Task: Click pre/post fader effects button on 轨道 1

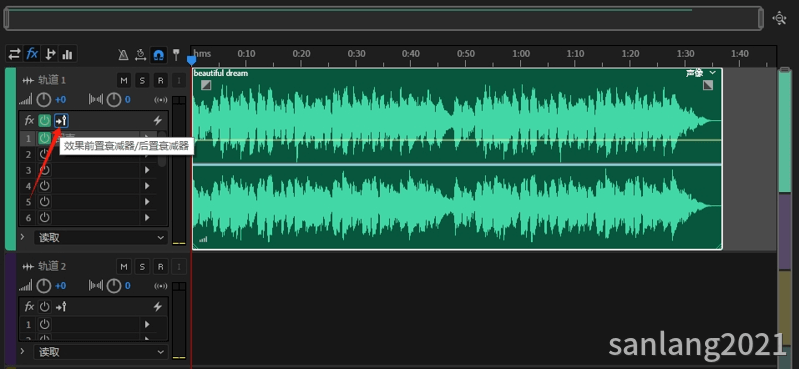Action: [x=62, y=121]
